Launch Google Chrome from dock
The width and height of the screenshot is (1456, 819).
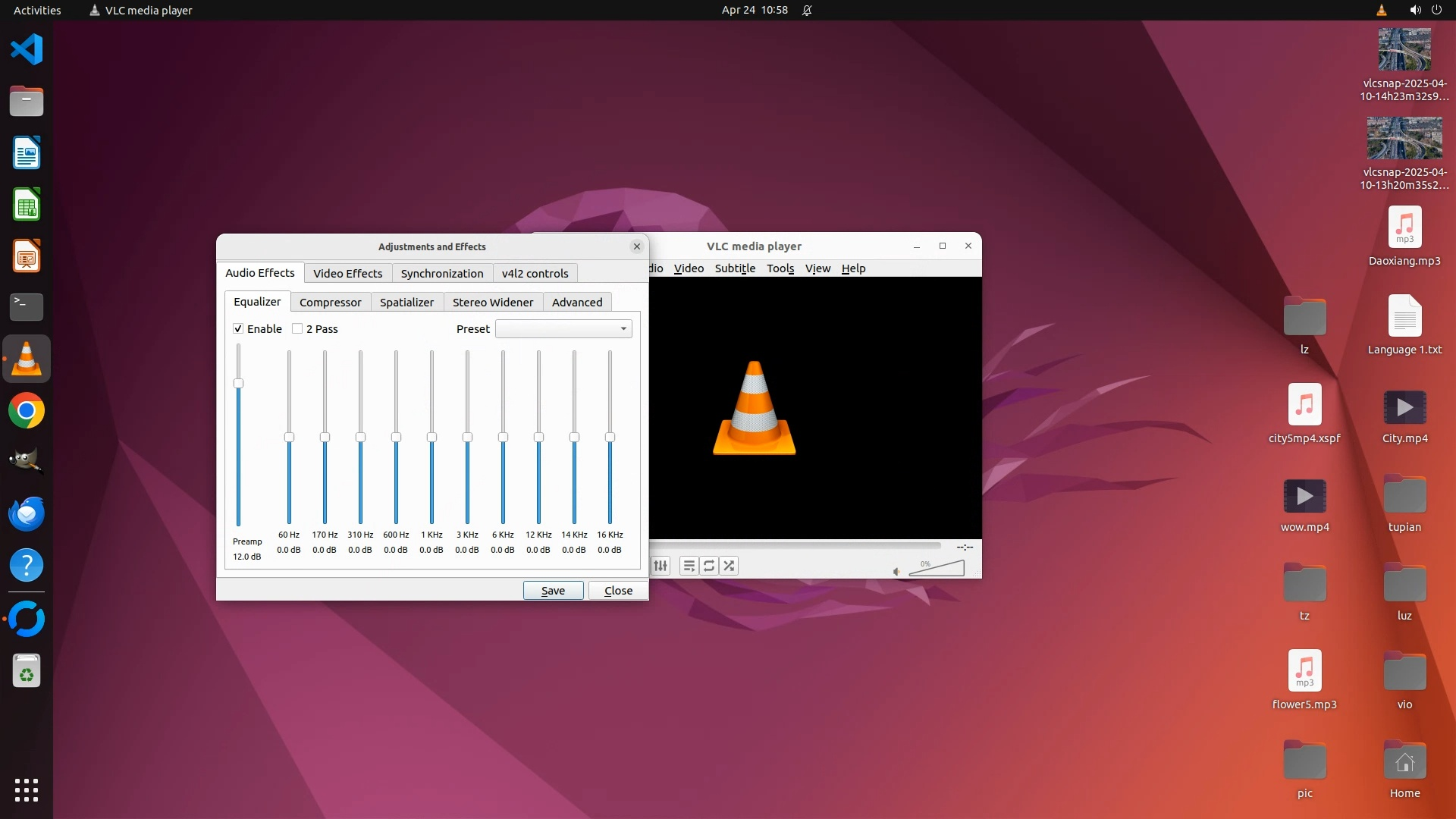(x=27, y=411)
